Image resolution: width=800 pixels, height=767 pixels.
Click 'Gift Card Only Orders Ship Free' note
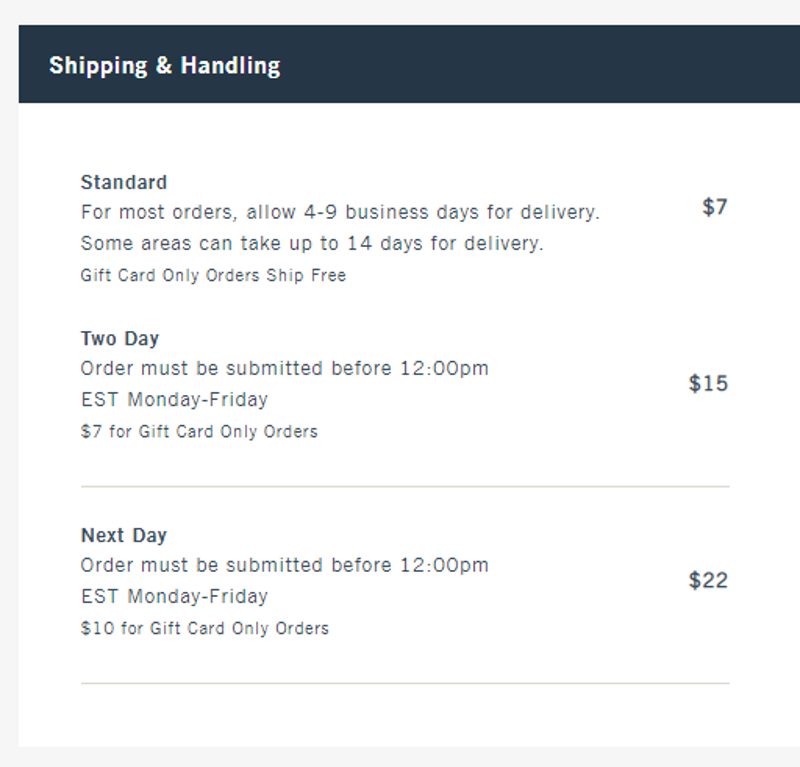coord(213,276)
